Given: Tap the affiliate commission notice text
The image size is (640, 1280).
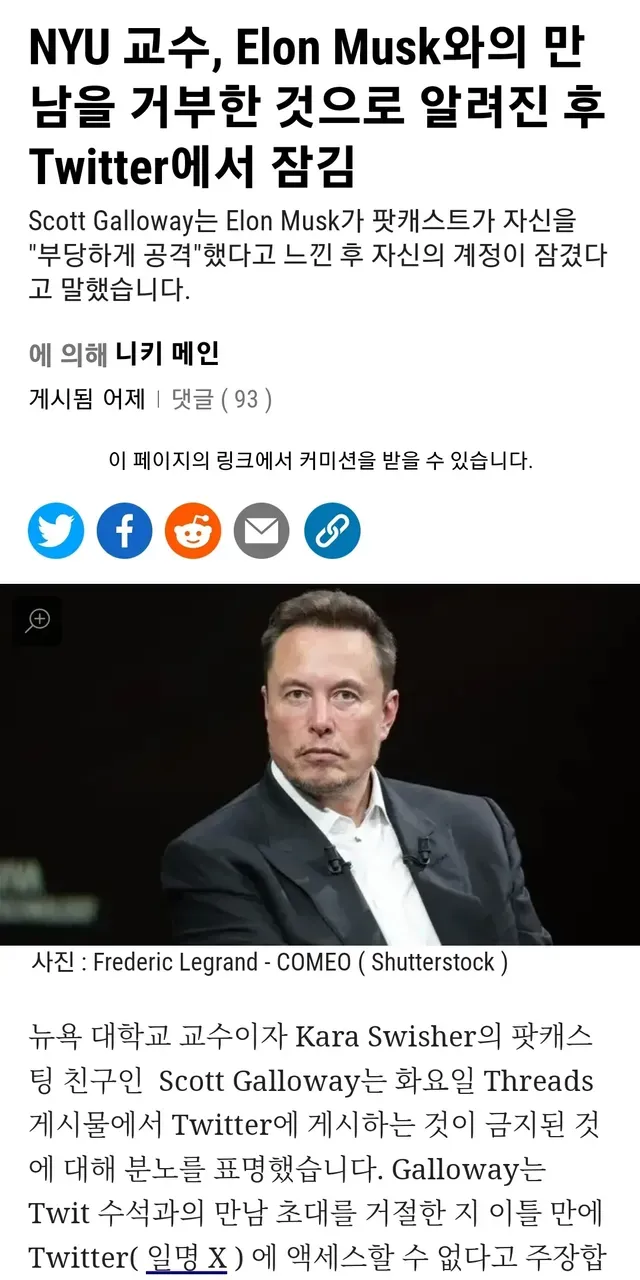Looking at the screenshot, I should point(320,461).
